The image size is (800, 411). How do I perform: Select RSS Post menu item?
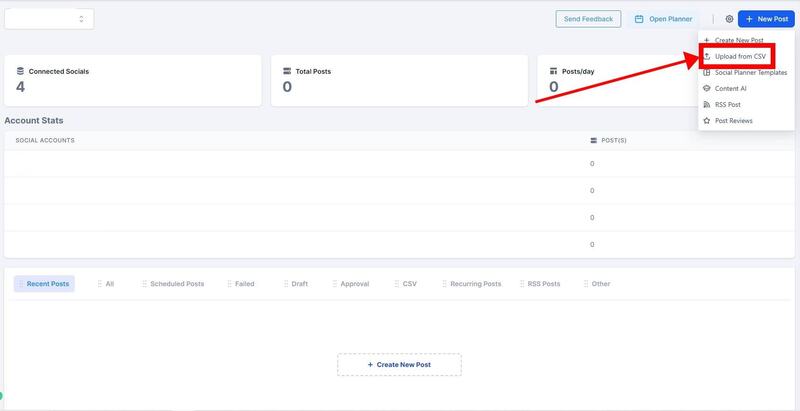pos(746,105)
